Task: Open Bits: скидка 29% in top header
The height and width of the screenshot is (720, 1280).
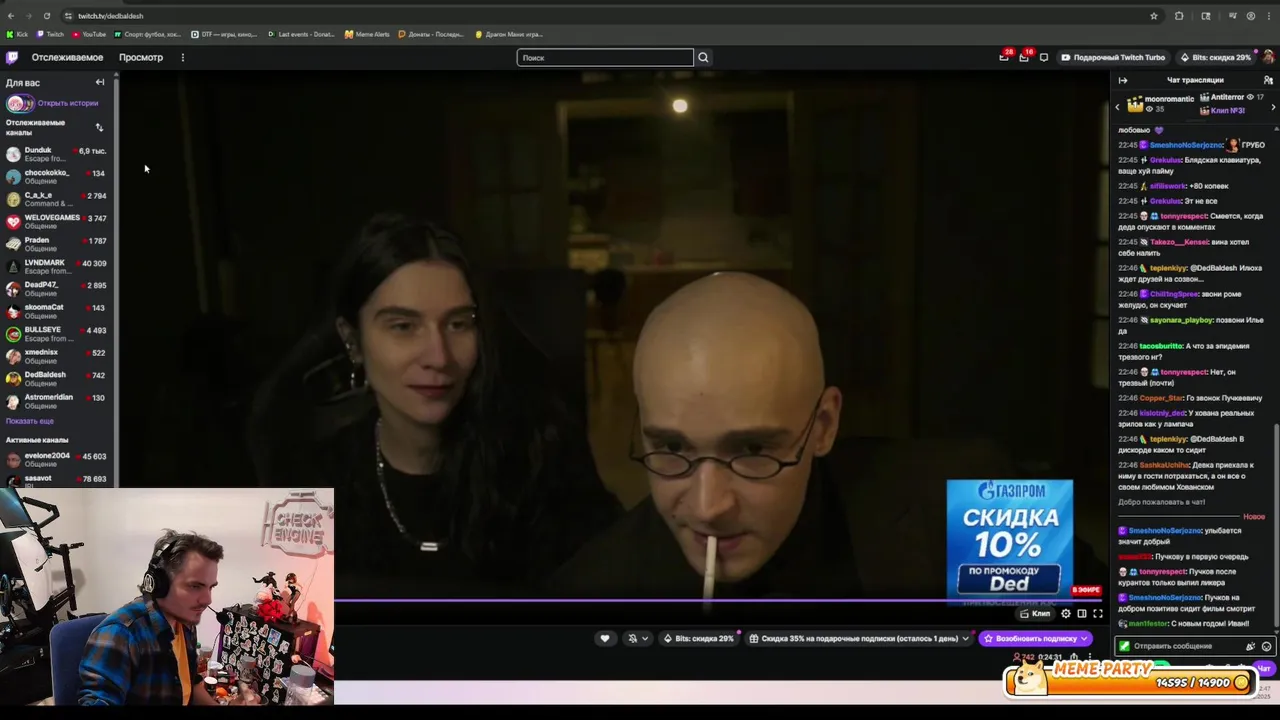Action: pyautogui.click(x=1216, y=57)
